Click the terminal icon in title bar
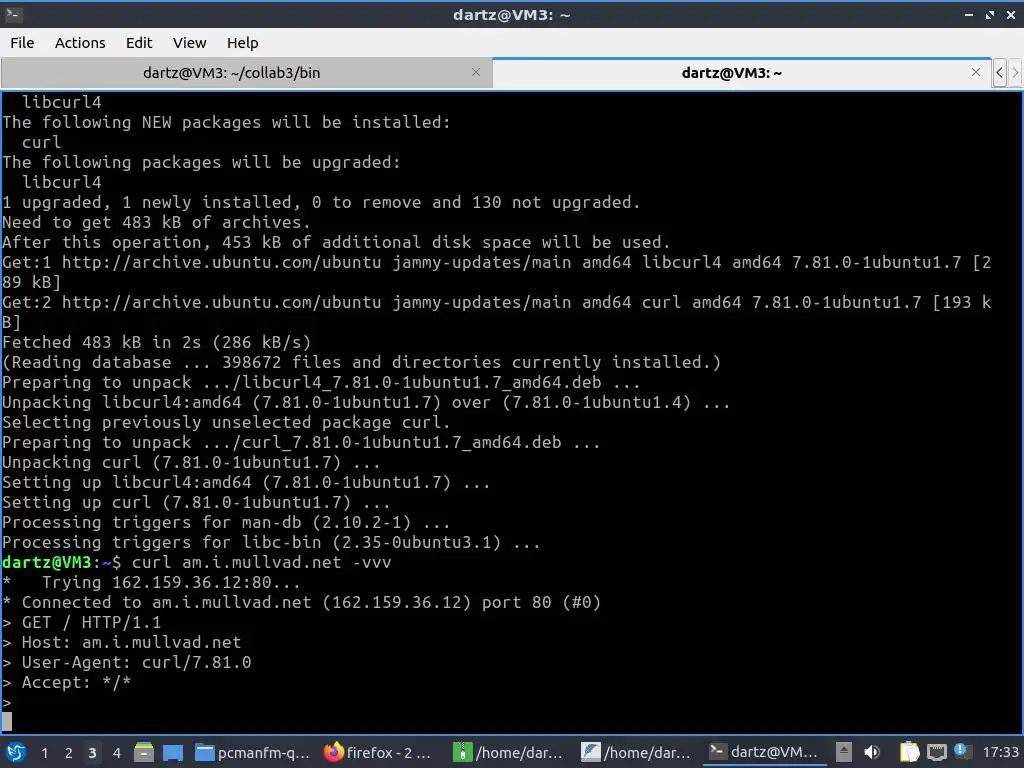Screen dimensions: 1024x768 [13, 14]
